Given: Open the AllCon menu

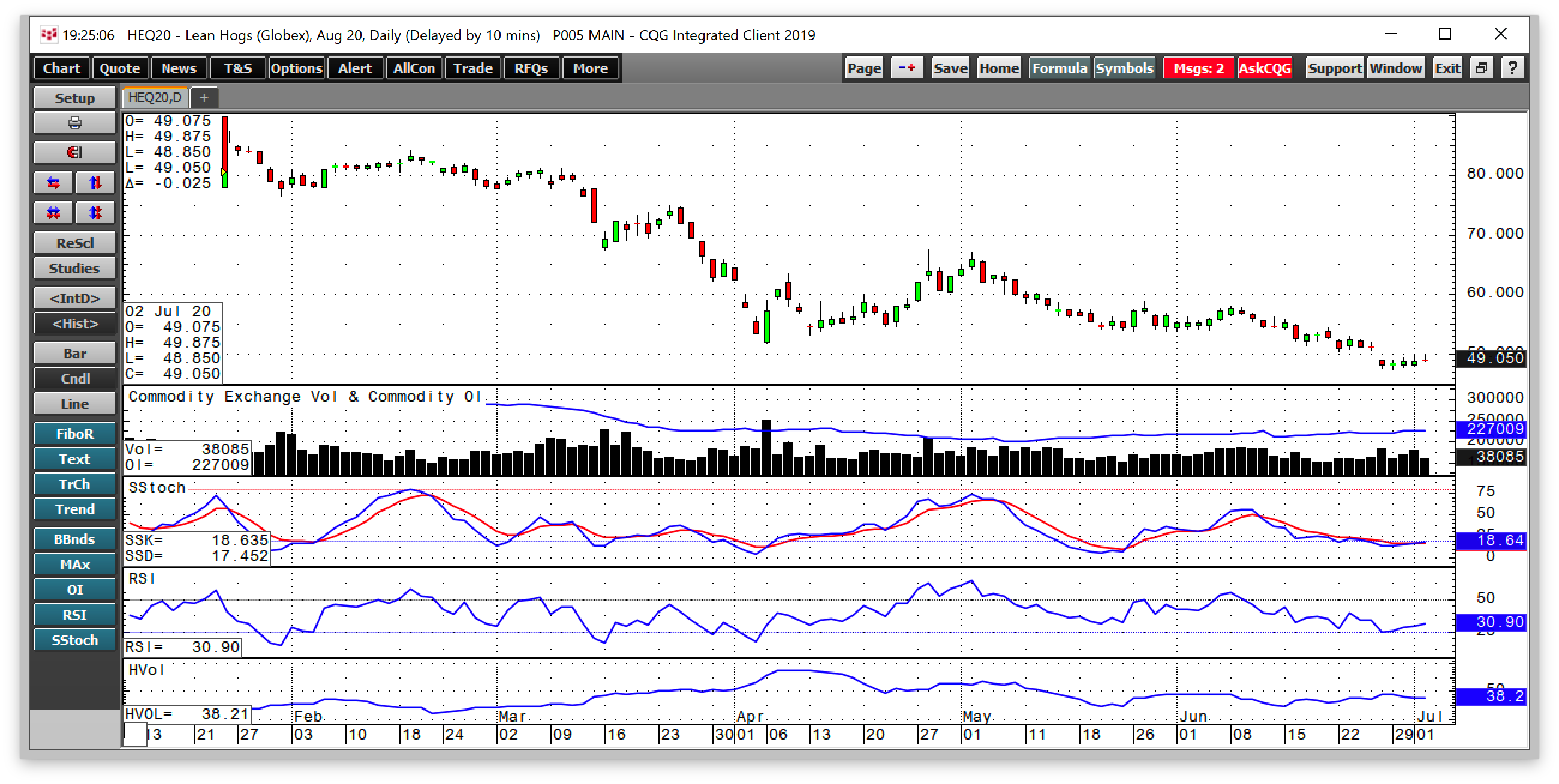Looking at the screenshot, I should coord(414,68).
